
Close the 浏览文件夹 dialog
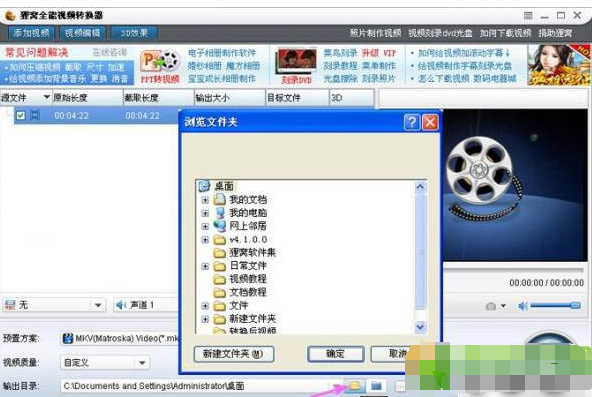coord(430,122)
